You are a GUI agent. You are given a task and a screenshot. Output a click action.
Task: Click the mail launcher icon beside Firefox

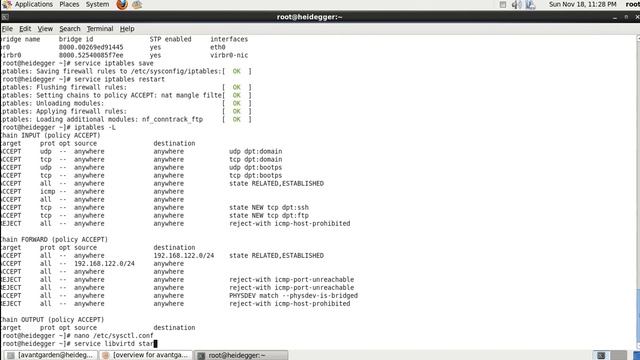pos(137,5)
